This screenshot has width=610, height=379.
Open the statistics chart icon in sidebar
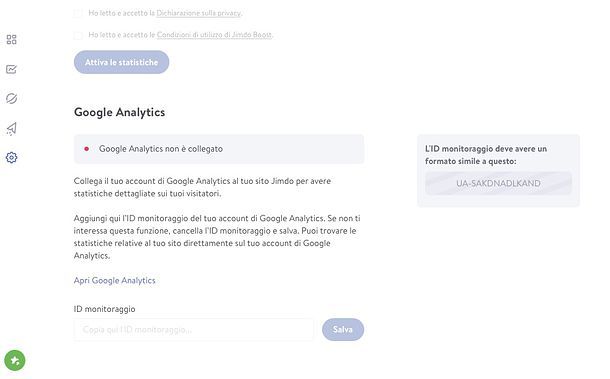click(x=11, y=69)
